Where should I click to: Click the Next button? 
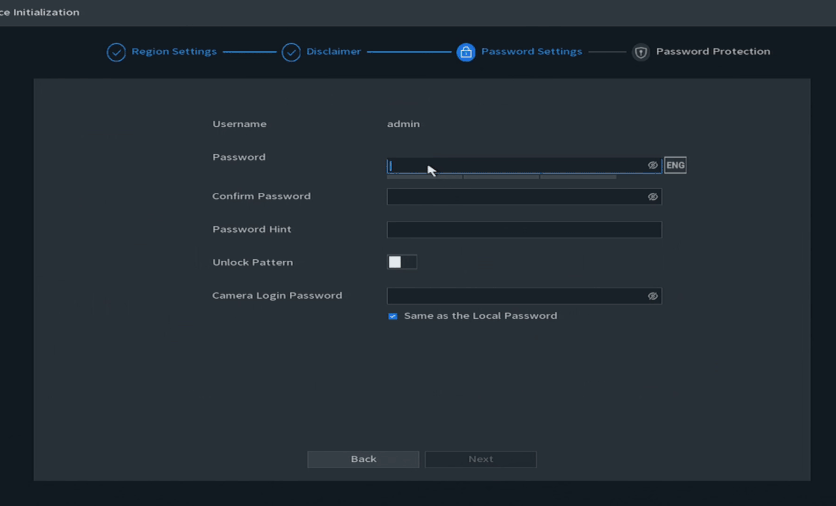[481, 459]
